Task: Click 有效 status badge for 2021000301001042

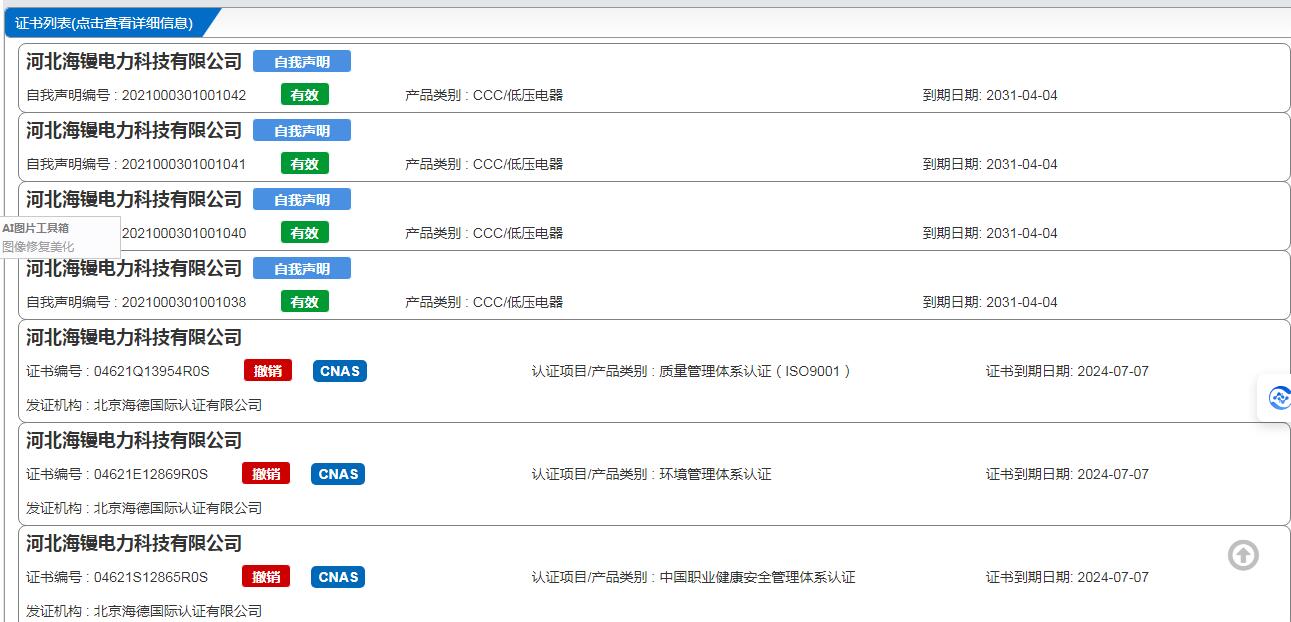Action: click(x=304, y=95)
